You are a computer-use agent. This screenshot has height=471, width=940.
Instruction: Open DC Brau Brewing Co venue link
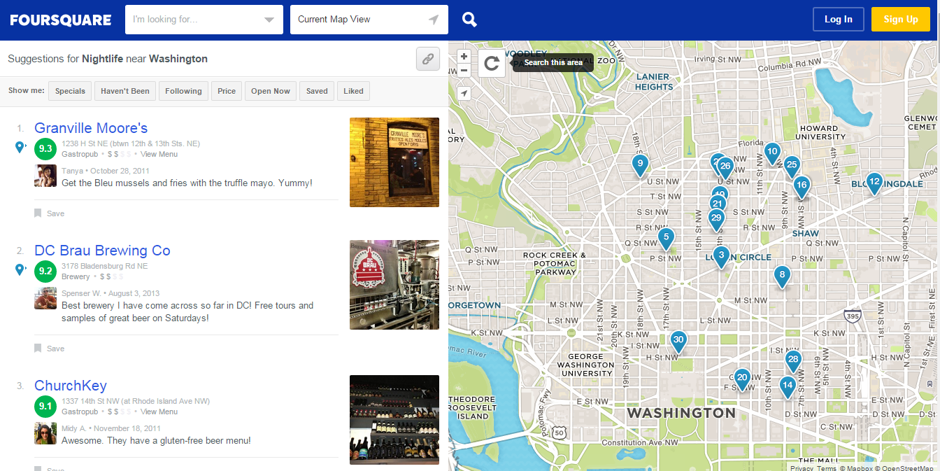102,250
